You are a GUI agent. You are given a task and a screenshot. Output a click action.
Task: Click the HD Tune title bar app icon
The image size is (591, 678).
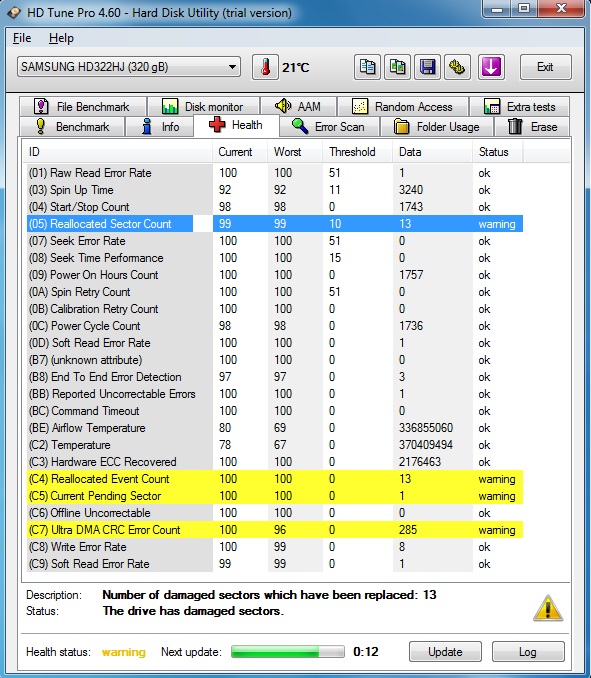pyautogui.click(x=13, y=13)
